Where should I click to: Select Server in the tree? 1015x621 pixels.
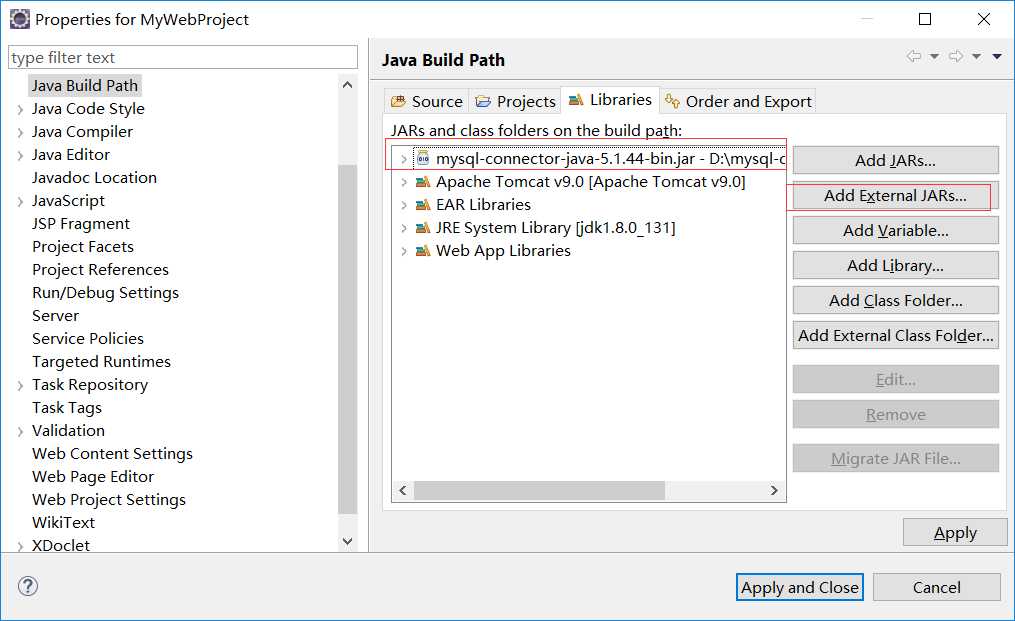coord(56,315)
